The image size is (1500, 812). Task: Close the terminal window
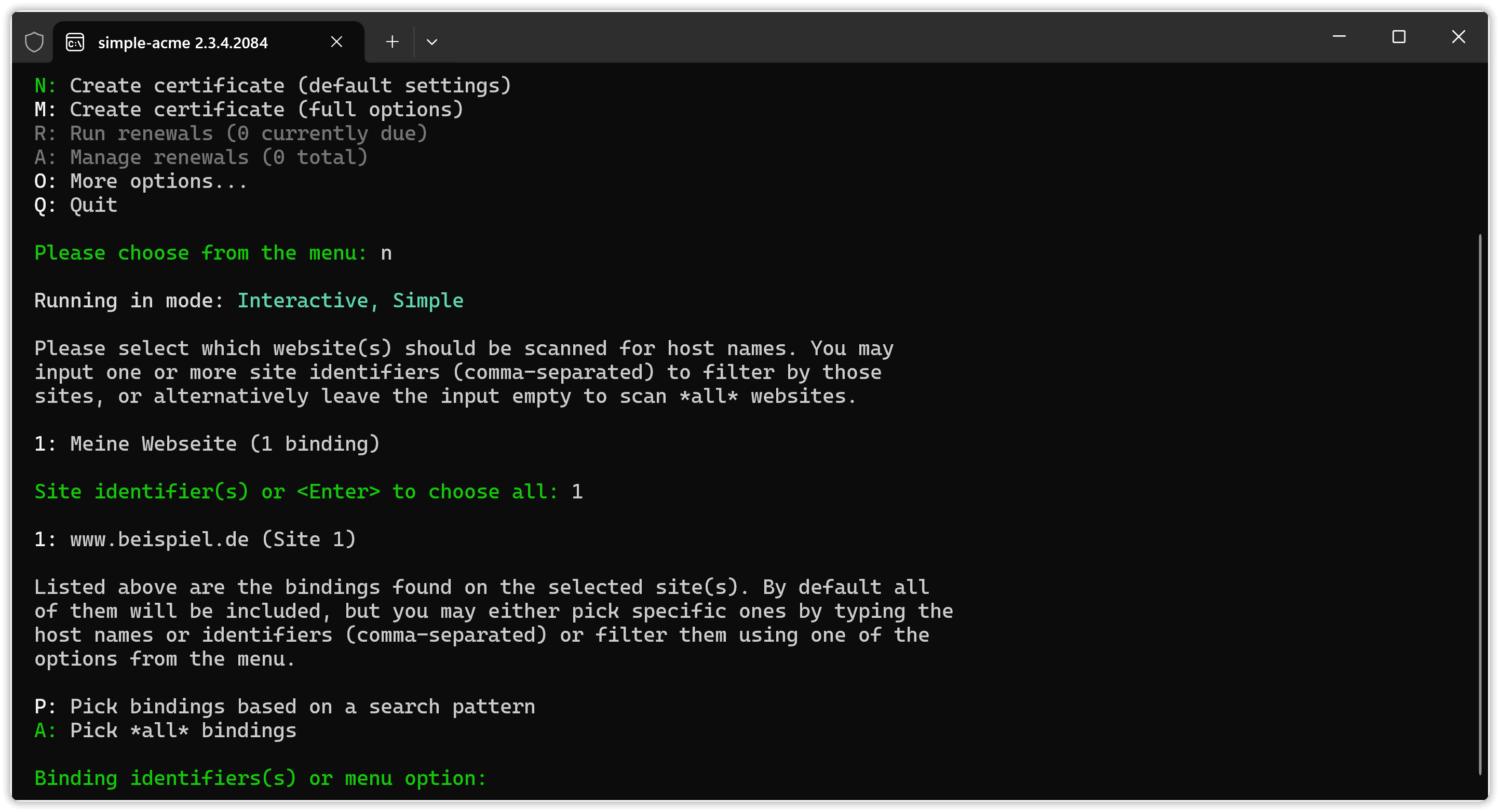1458,37
